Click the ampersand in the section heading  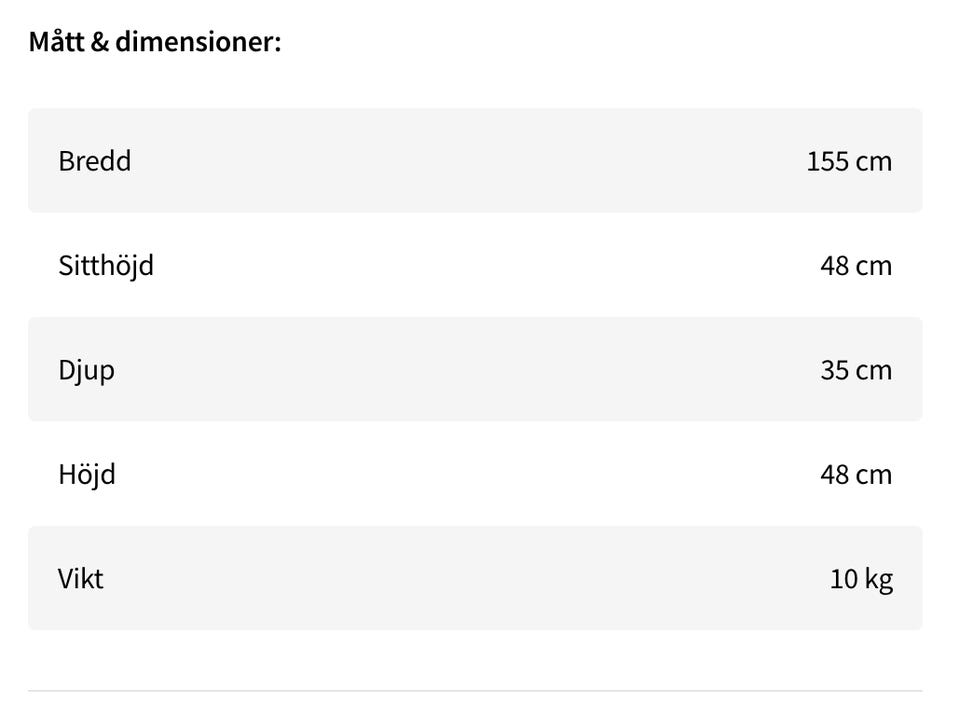[x=99, y=43]
